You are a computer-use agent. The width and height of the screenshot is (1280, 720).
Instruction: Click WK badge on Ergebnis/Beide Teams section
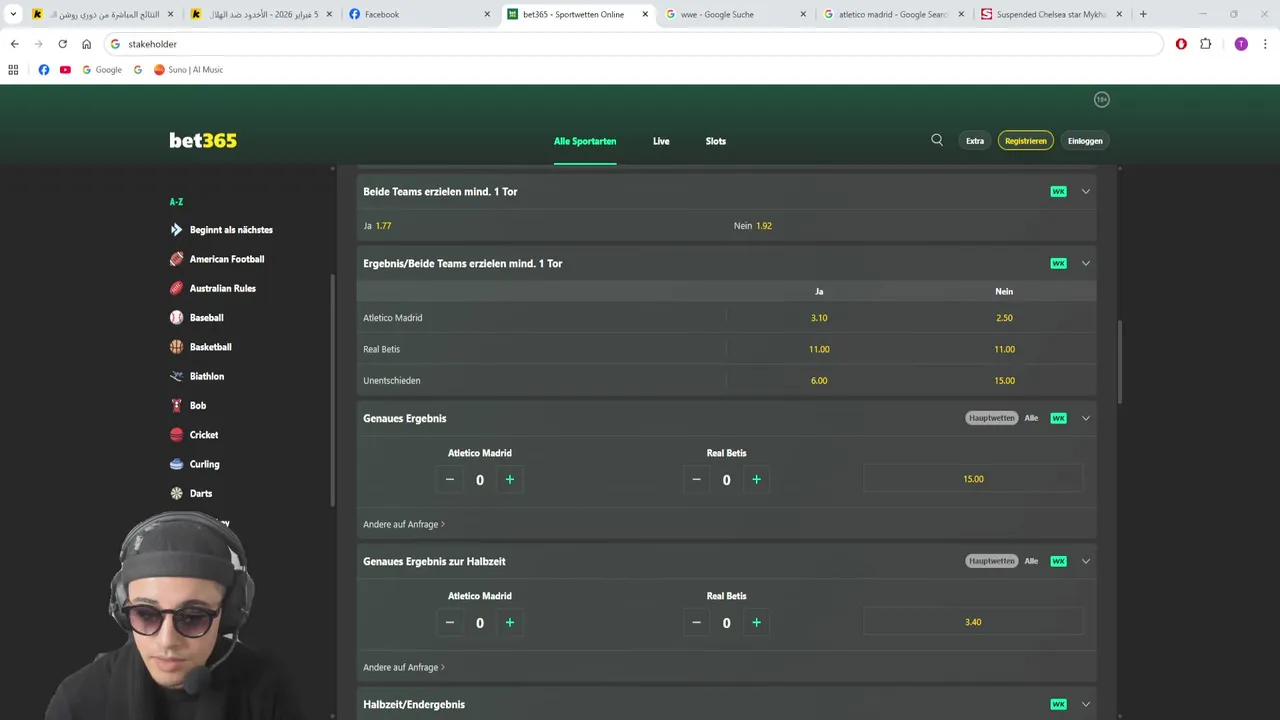[x=1058, y=263]
